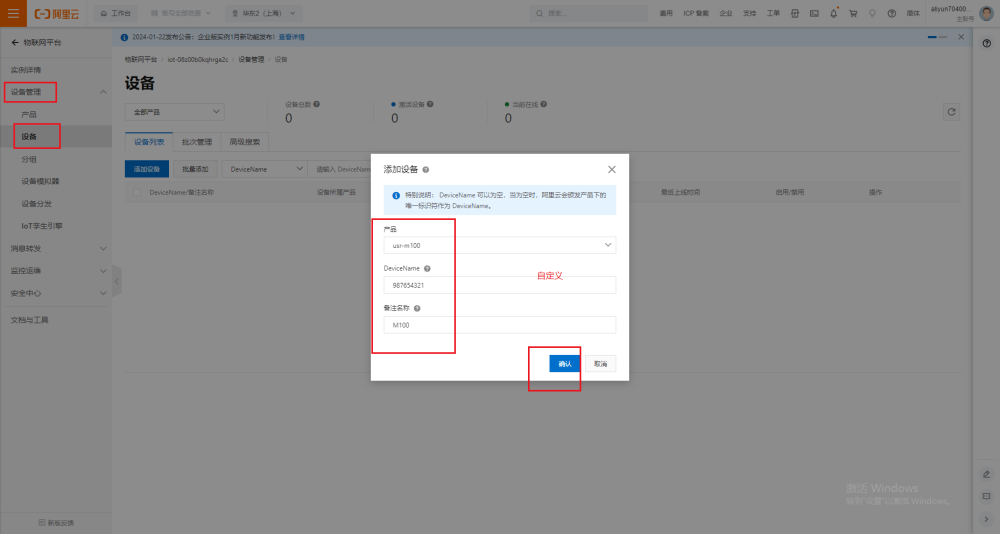
Task: Collapse the 设备管理 sidebar section
Action: click(x=103, y=92)
